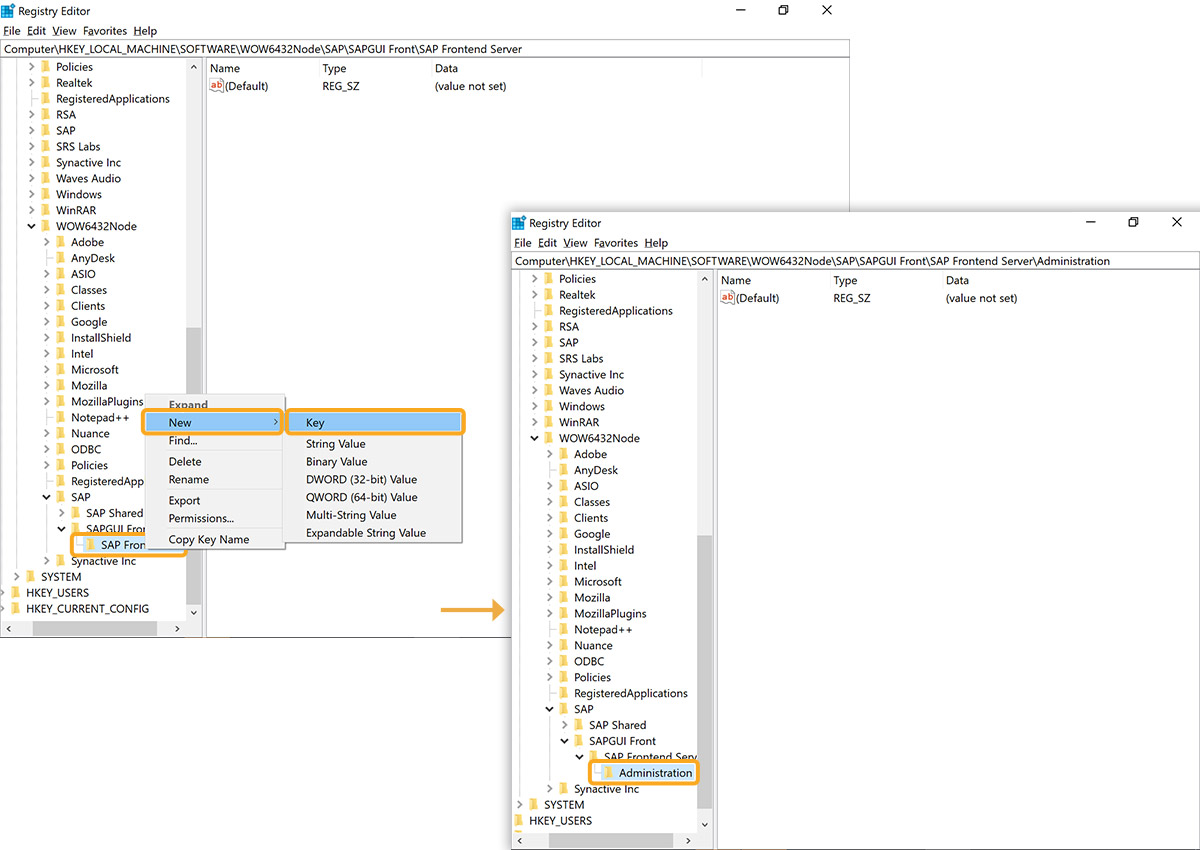The height and width of the screenshot is (850, 1200).
Task: Select Multi-String Value option
Action: [x=351, y=515]
